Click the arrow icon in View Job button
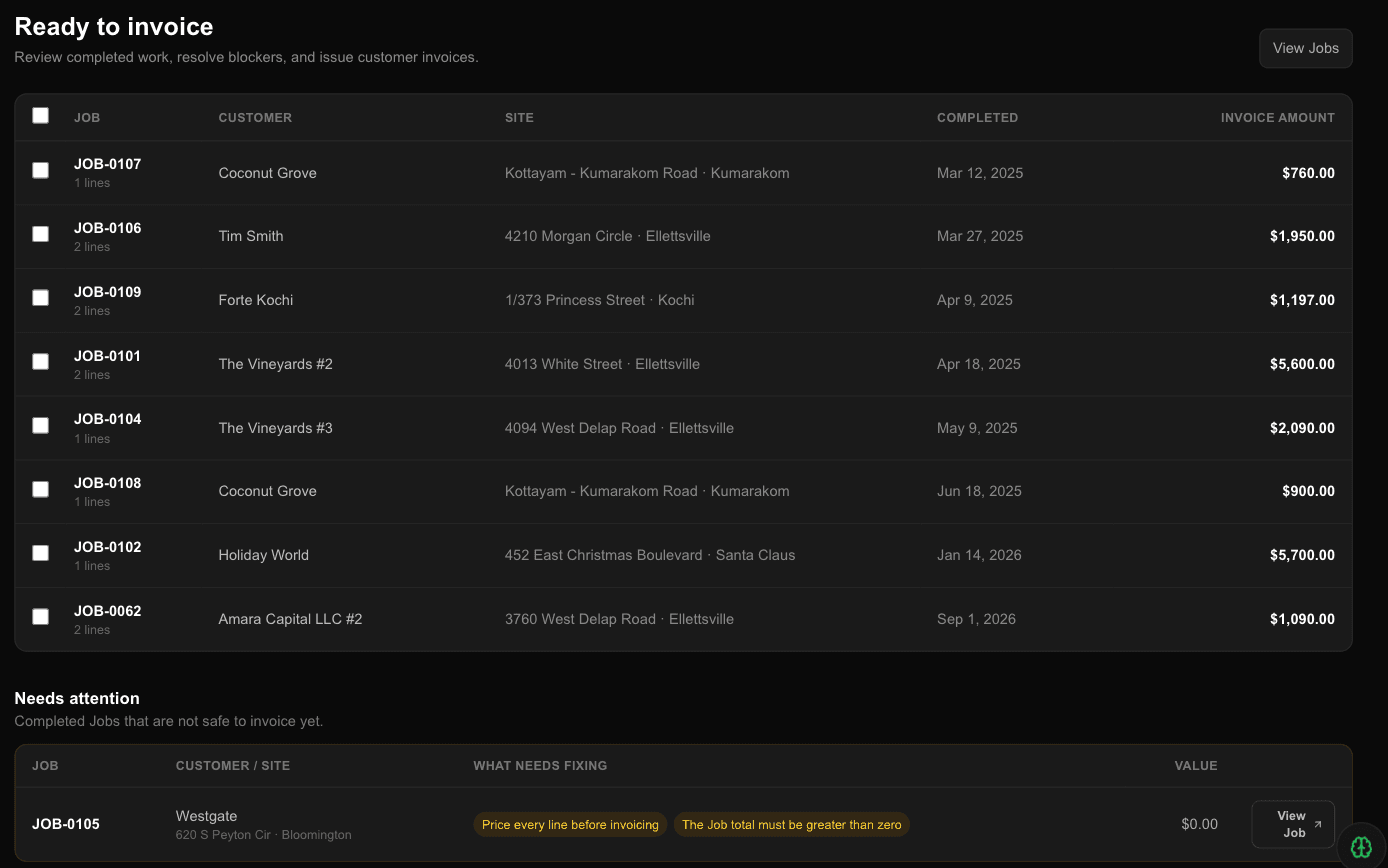 click(1318, 825)
